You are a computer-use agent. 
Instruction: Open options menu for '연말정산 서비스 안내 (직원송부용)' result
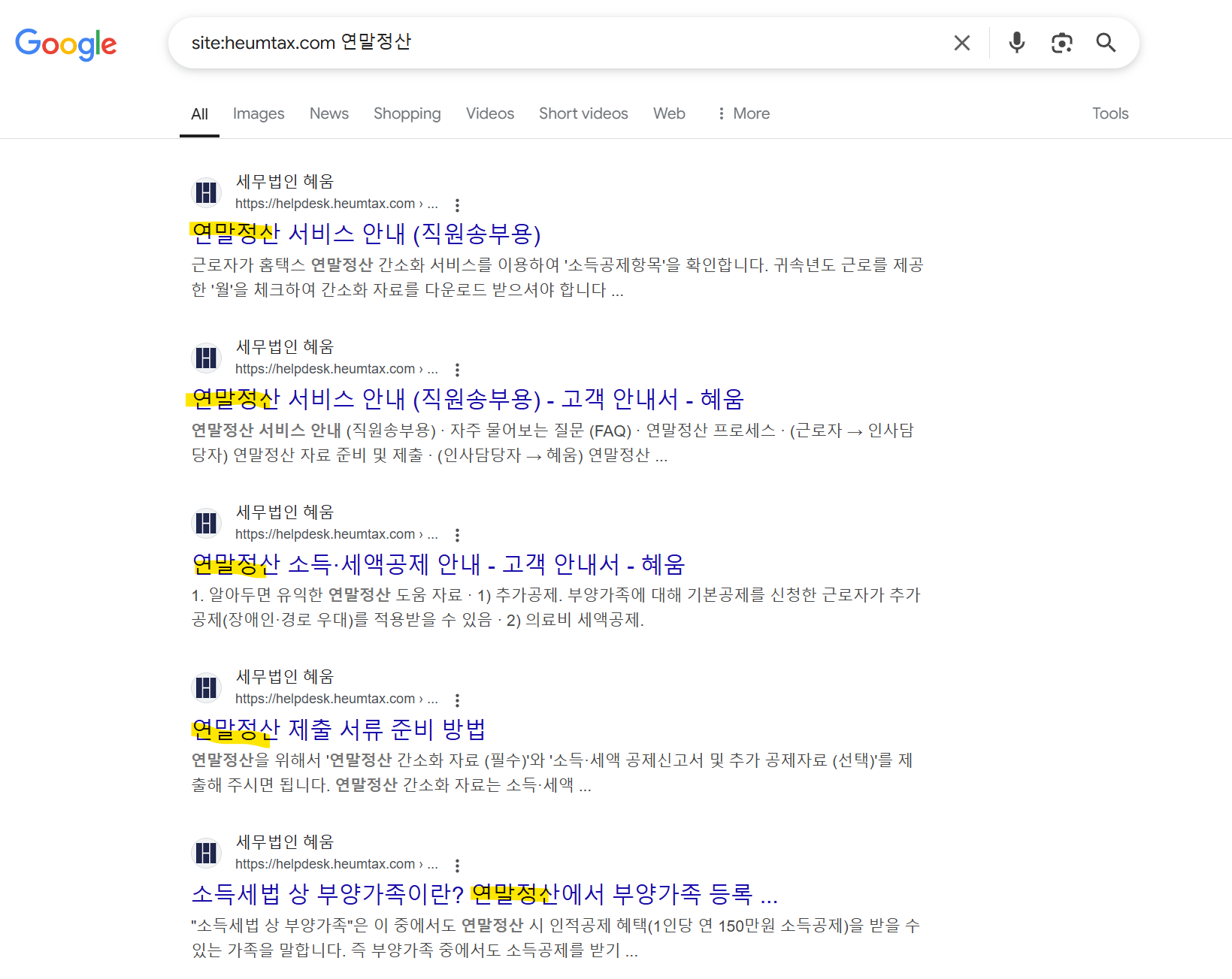click(457, 204)
